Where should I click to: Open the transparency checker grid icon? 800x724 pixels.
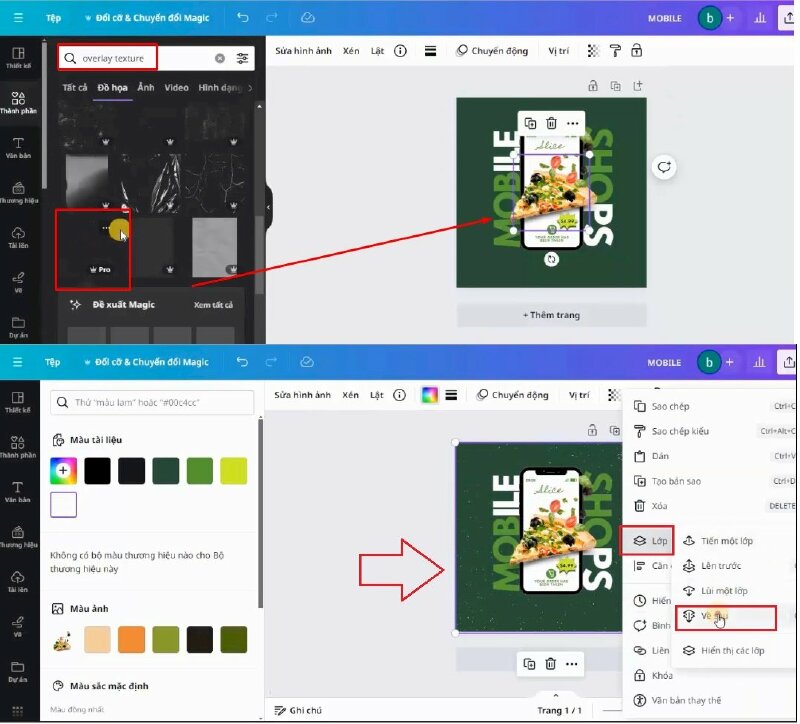592,50
